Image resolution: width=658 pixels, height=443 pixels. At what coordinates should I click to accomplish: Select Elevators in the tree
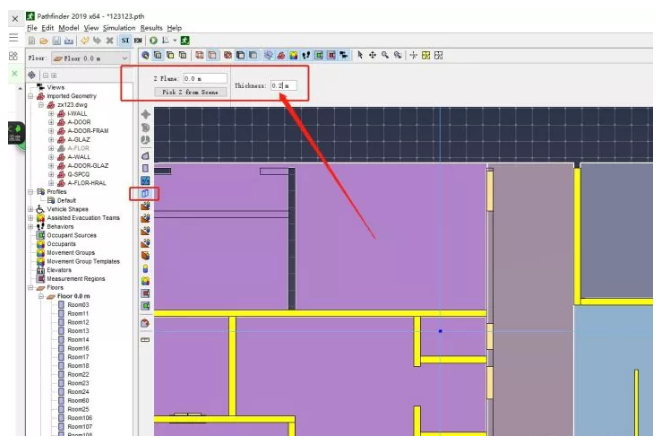[x=59, y=270]
